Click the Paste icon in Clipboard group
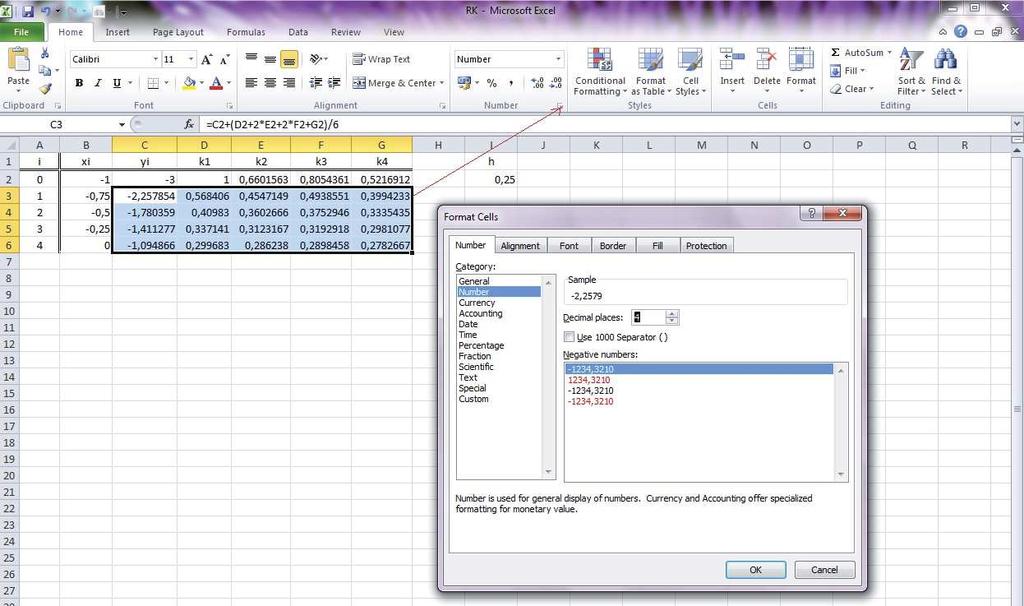The height and width of the screenshot is (606, 1024). 18,60
